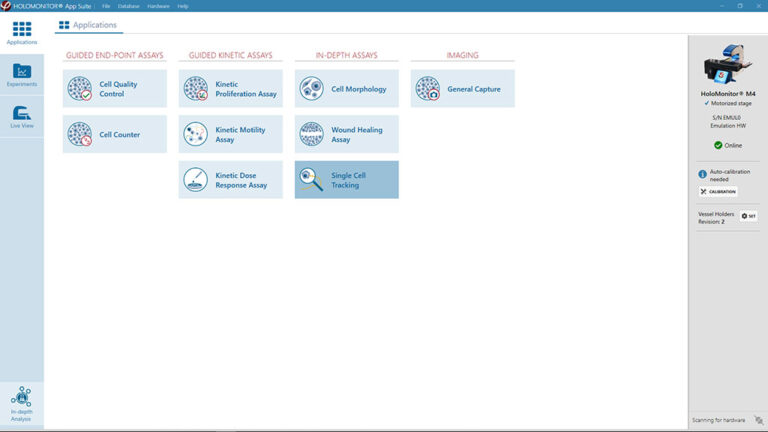This screenshot has width=768, height=432.
Task: Launch Kinetic Motility Assay label
Action: coord(240,135)
